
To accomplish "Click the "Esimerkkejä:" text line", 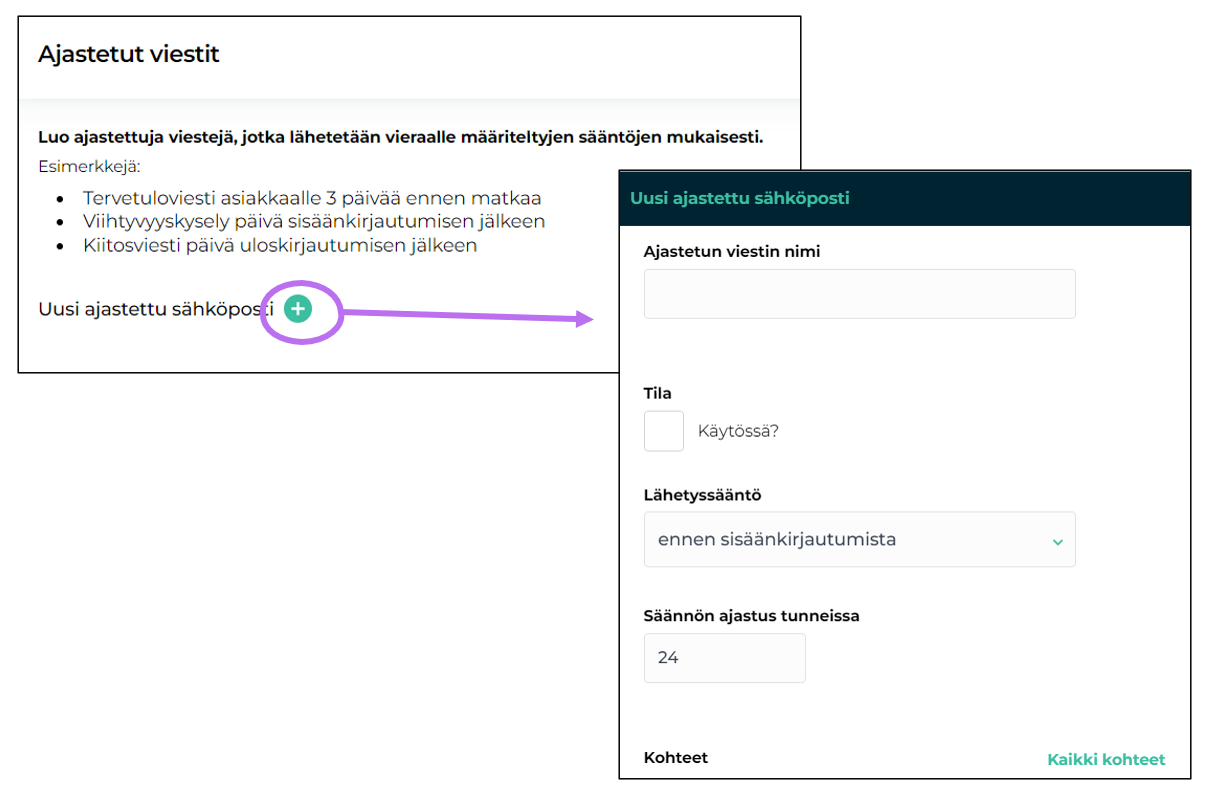I will coord(89,167).
